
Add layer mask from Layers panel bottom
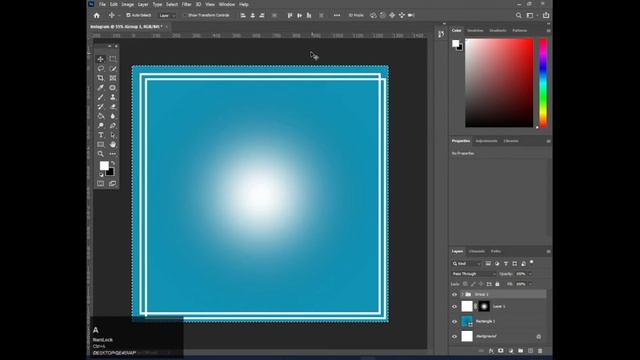[x=501, y=351]
